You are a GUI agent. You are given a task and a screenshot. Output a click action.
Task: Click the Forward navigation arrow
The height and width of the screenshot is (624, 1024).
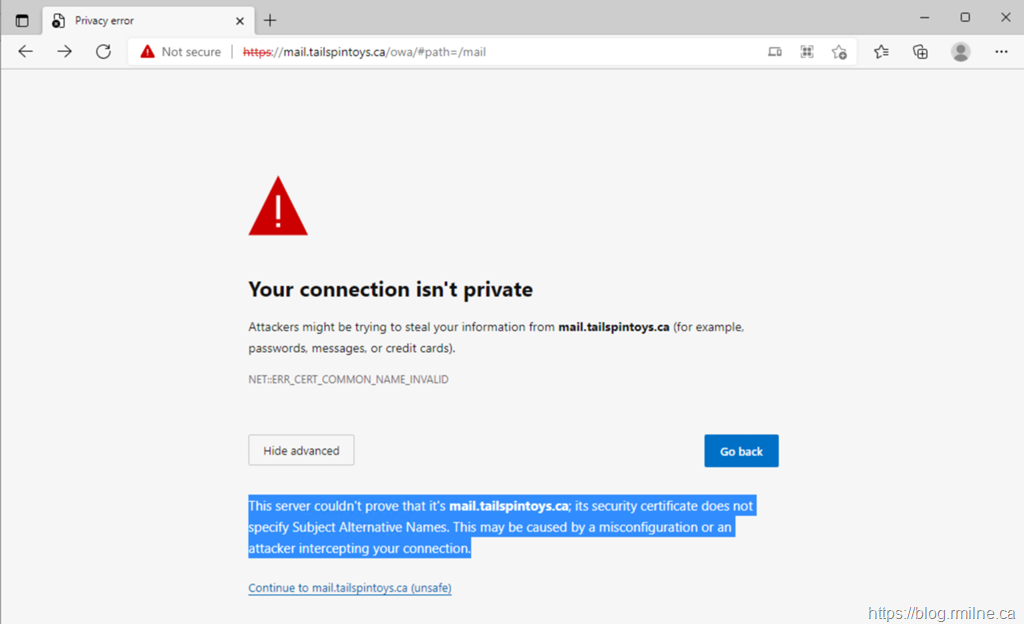65,52
